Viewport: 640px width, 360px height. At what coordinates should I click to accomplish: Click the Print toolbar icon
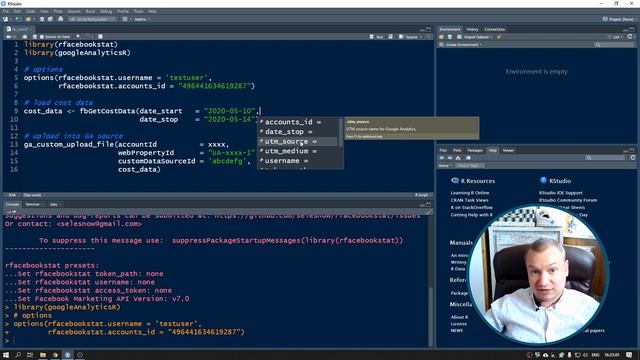(x=60, y=19)
